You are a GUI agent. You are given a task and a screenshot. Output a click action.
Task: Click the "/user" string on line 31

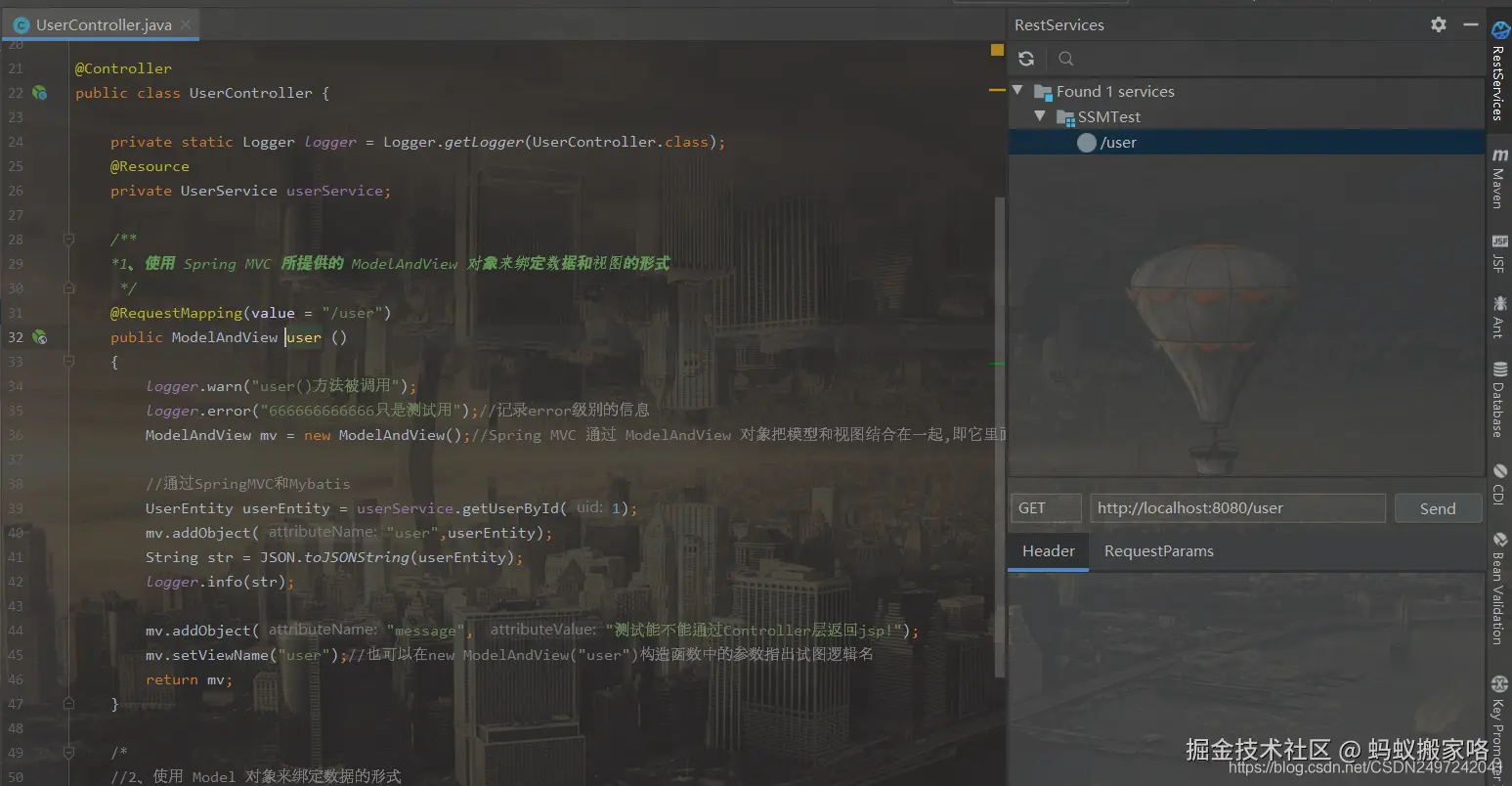click(x=352, y=313)
